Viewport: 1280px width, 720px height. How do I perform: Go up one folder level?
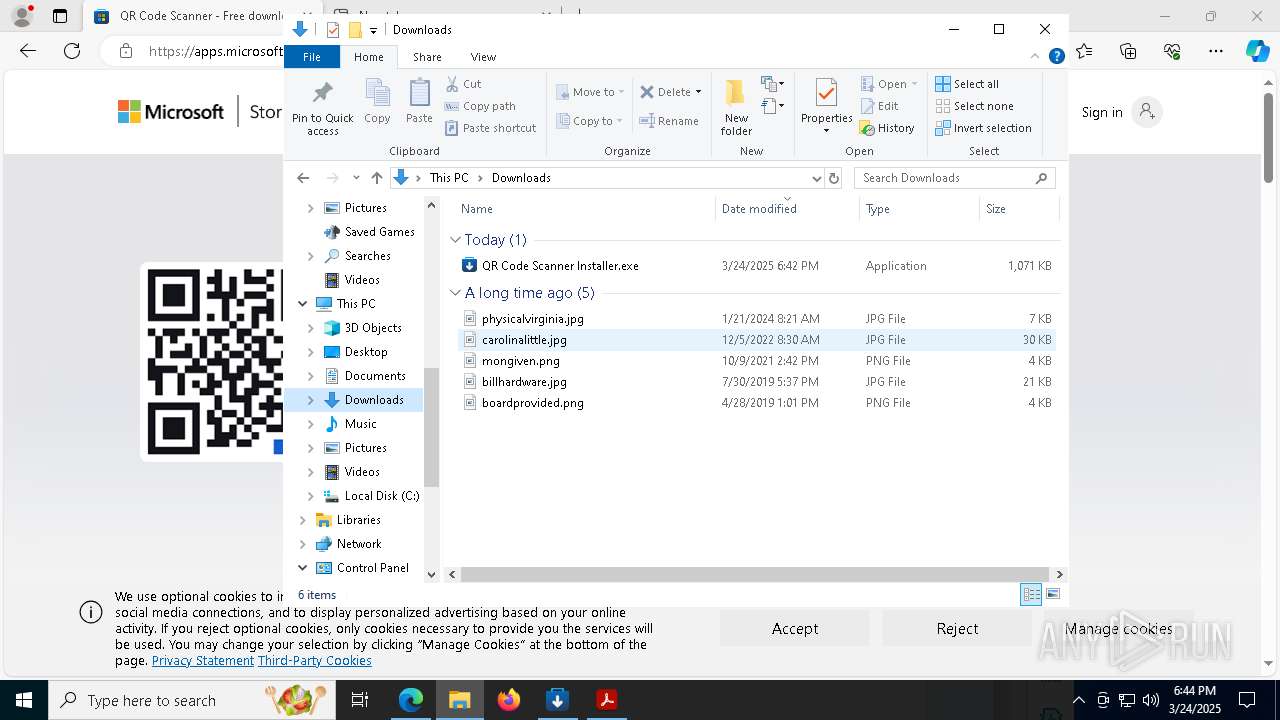pyautogui.click(x=376, y=178)
